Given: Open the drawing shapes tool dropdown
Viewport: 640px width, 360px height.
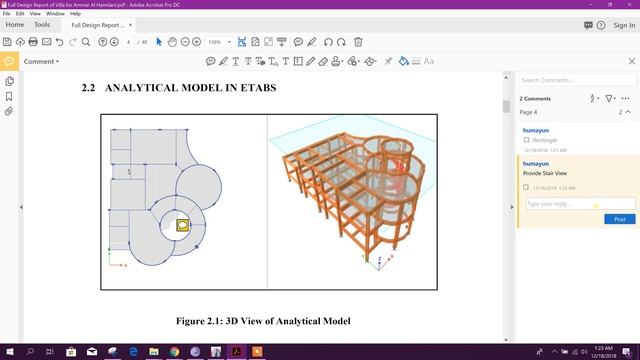Looking at the screenshot, I should pos(371,61).
